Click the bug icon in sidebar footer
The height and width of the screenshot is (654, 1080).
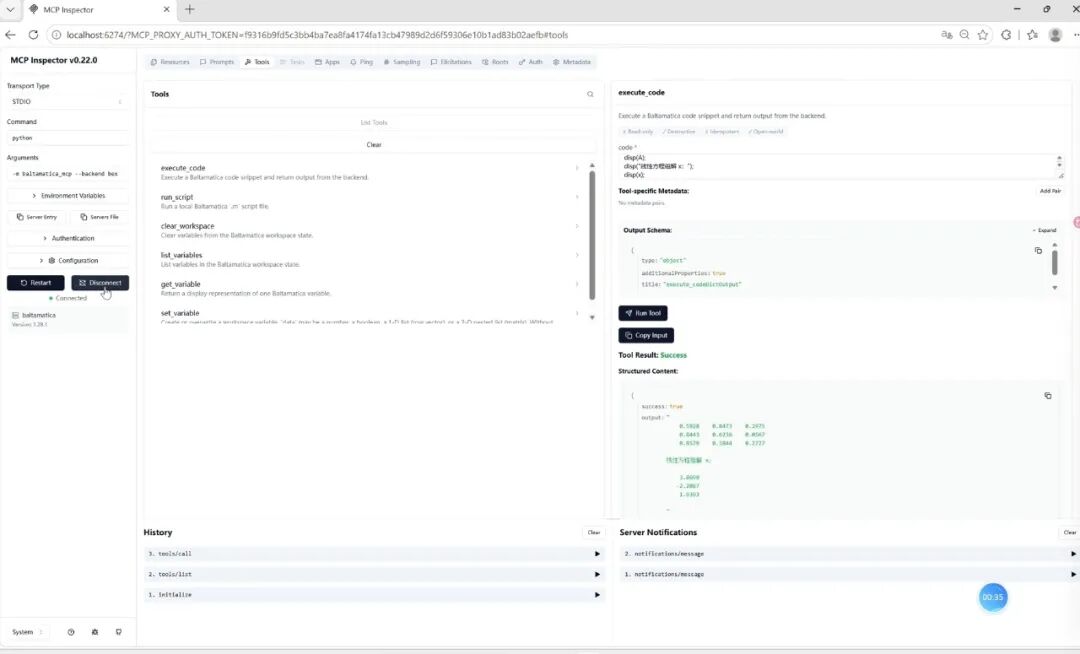click(95, 632)
